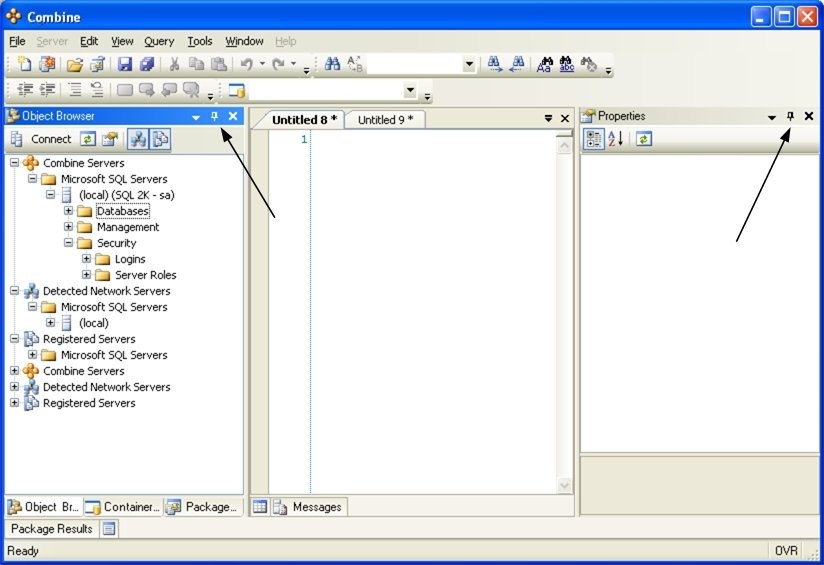Sort properties alphabetically with A-Z icon

(616, 139)
